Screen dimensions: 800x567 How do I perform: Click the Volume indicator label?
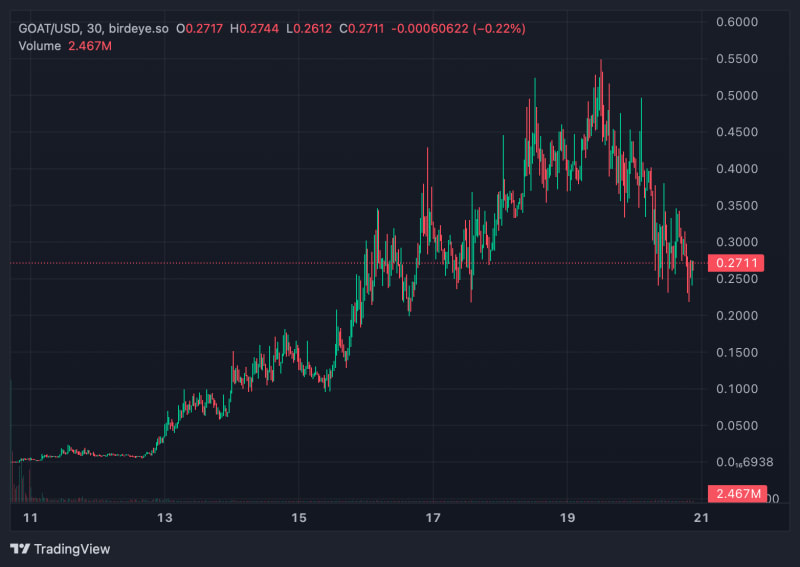pos(40,46)
